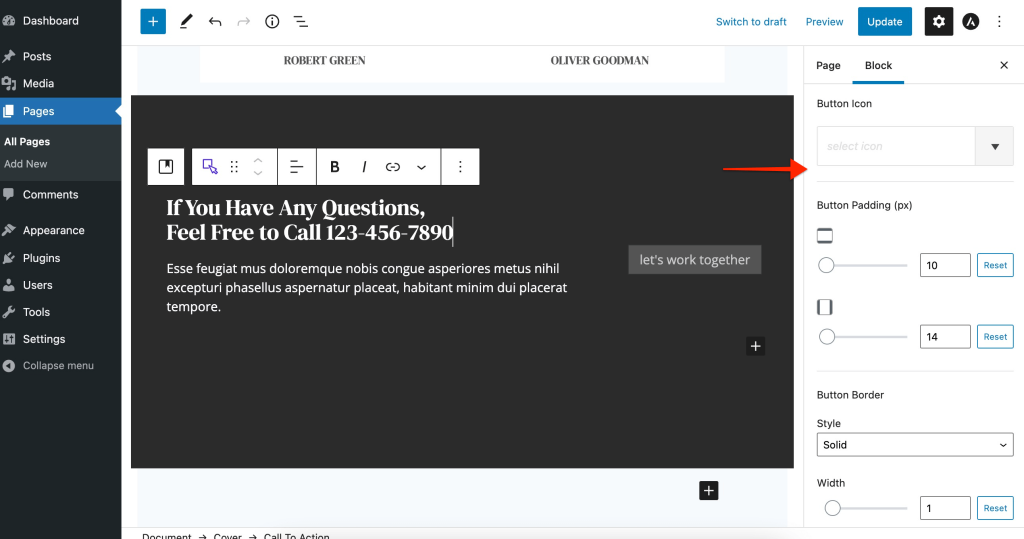Click the border Width number field

(944, 508)
